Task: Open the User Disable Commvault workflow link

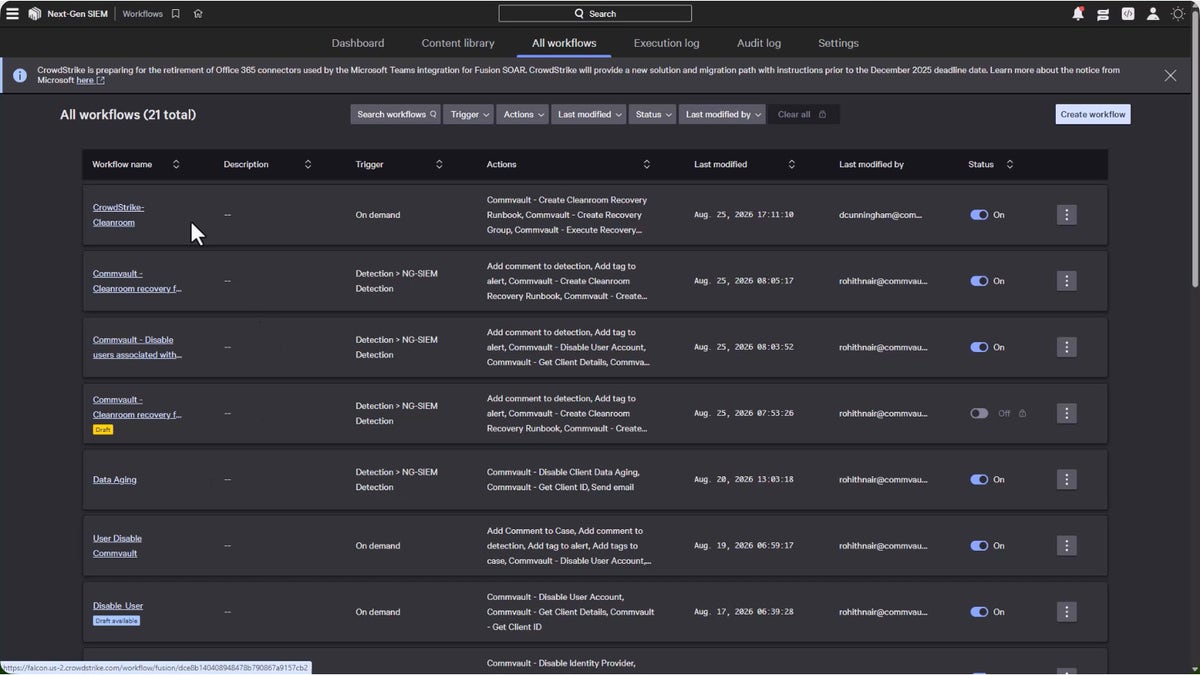Action: pyautogui.click(x=117, y=546)
